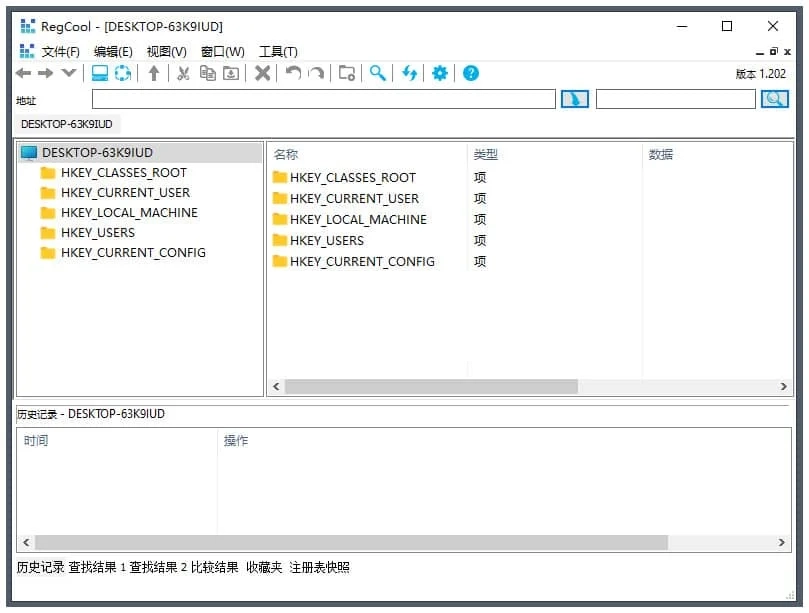Click the key list horizontal scrollbar right arrow
The width and height of the screenshot is (809, 613).
[x=784, y=386]
